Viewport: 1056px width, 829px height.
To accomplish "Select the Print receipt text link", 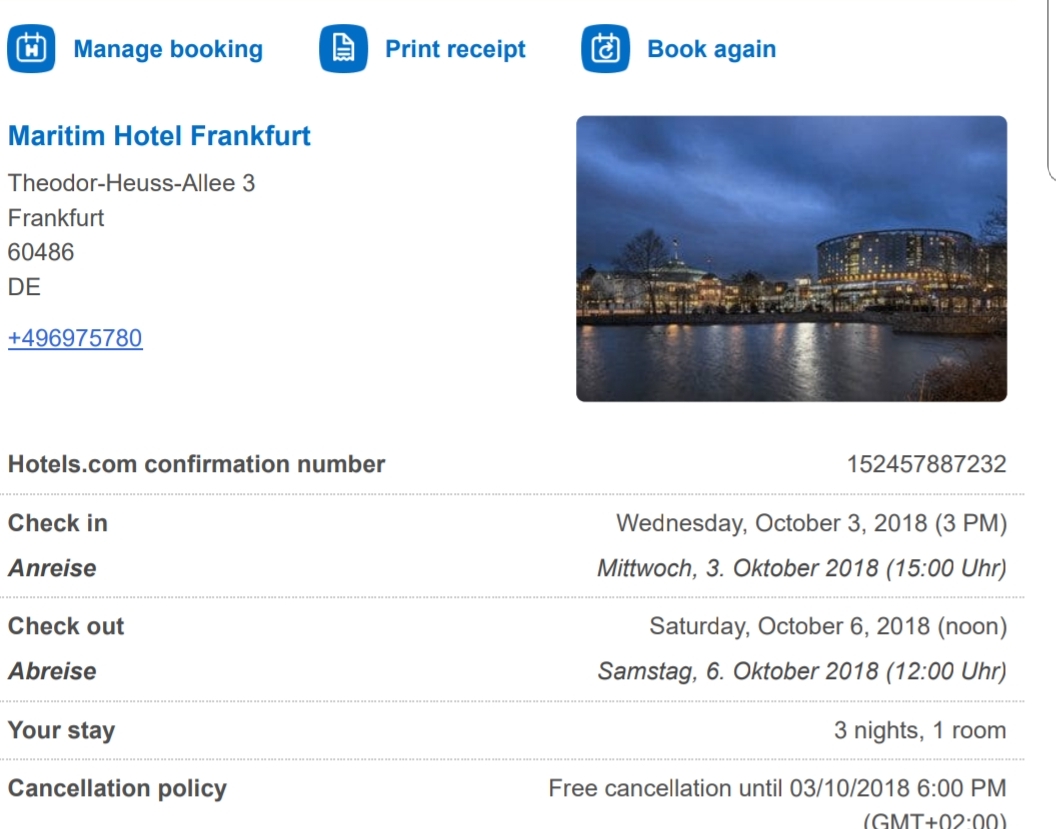I will pos(455,49).
